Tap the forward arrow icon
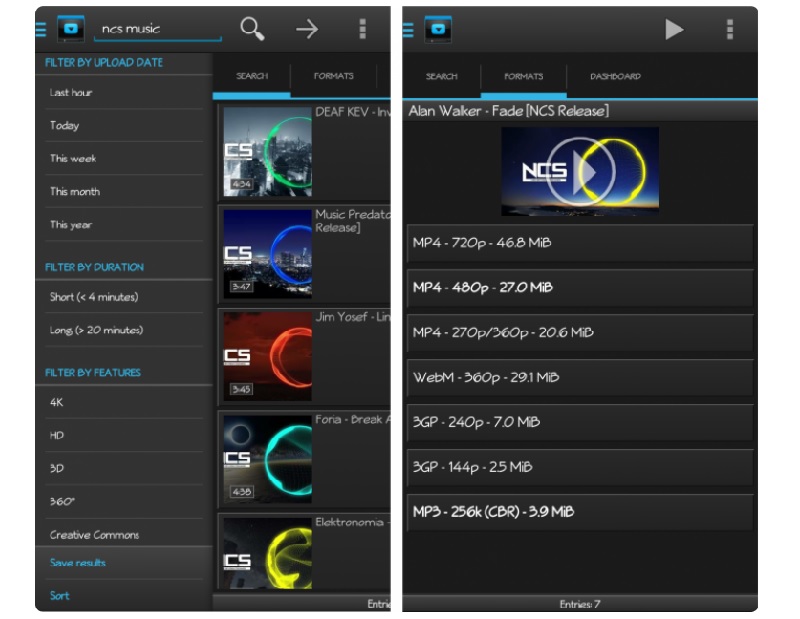800x619 pixels. [x=307, y=29]
